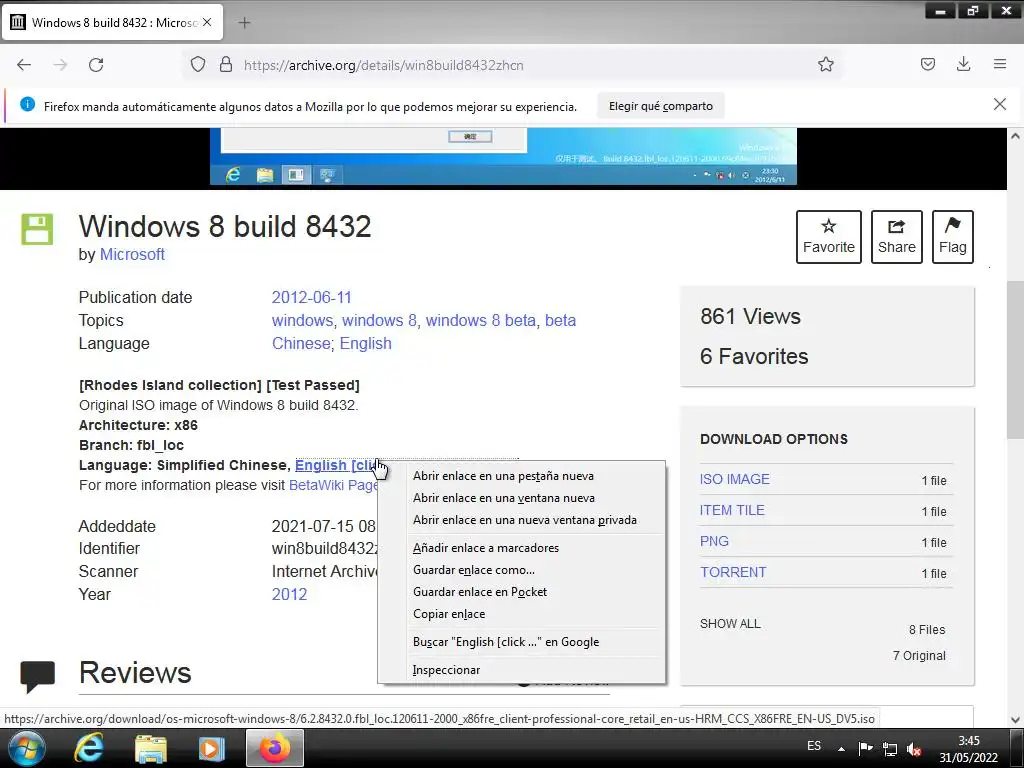
Task: Launch Internet Explorer from the taskbar
Action: coord(88,748)
